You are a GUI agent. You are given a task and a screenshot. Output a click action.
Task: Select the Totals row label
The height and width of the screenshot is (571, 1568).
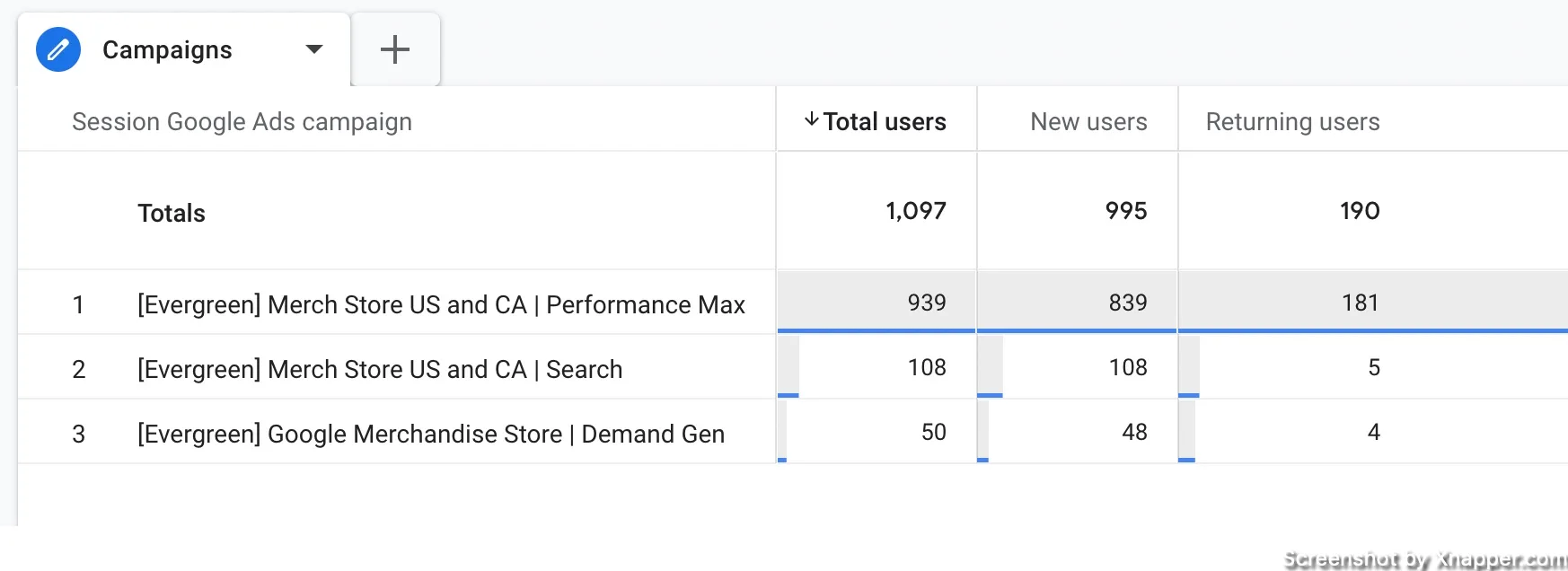[x=172, y=213]
